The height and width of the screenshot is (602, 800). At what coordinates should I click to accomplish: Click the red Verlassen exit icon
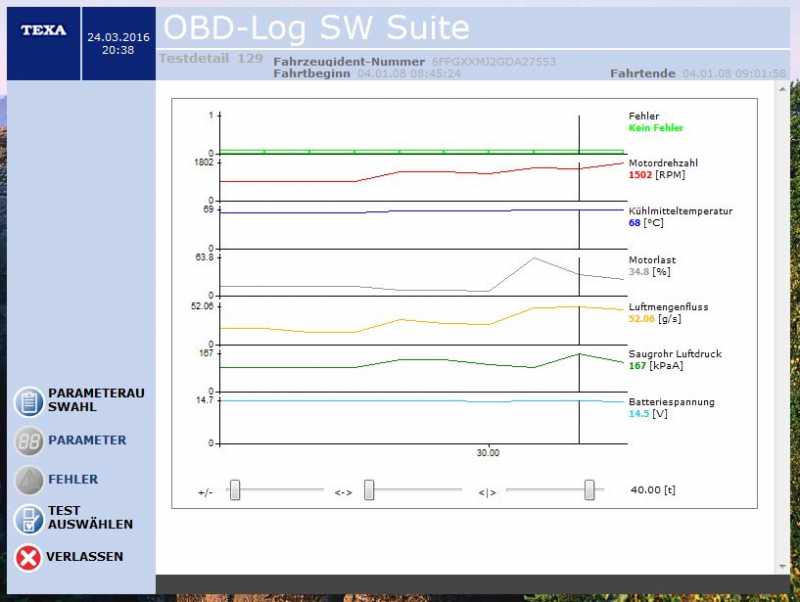point(28,558)
